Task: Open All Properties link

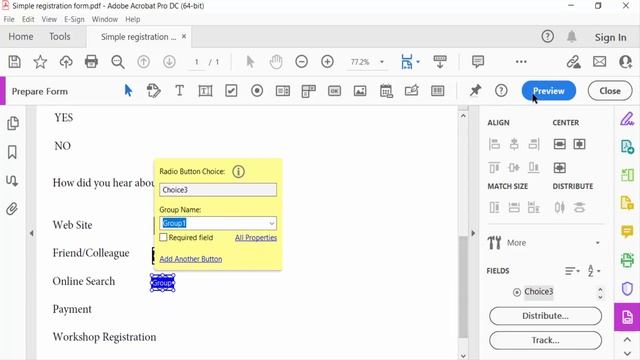Action: [256, 238]
